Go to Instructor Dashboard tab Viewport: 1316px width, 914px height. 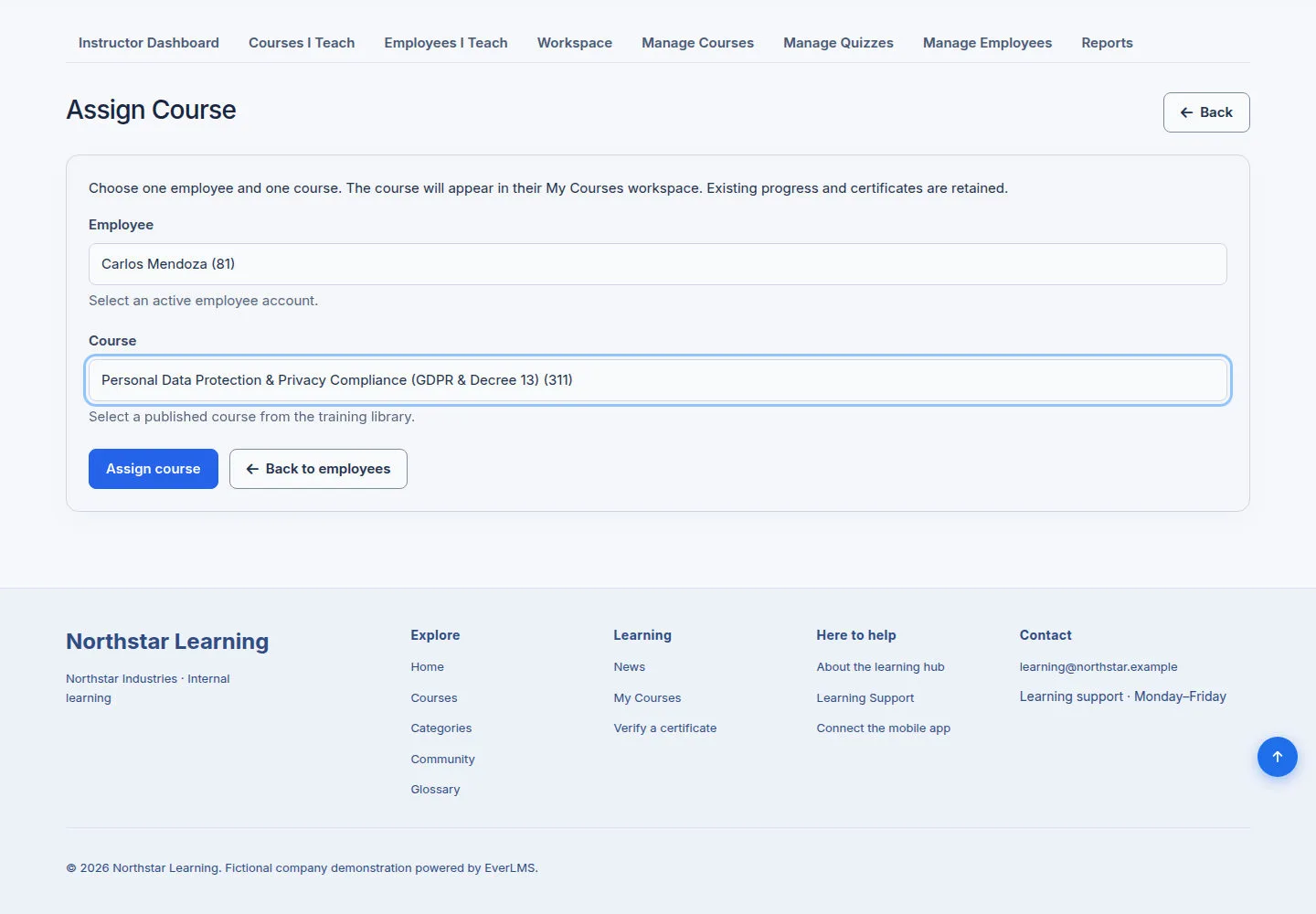click(149, 43)
